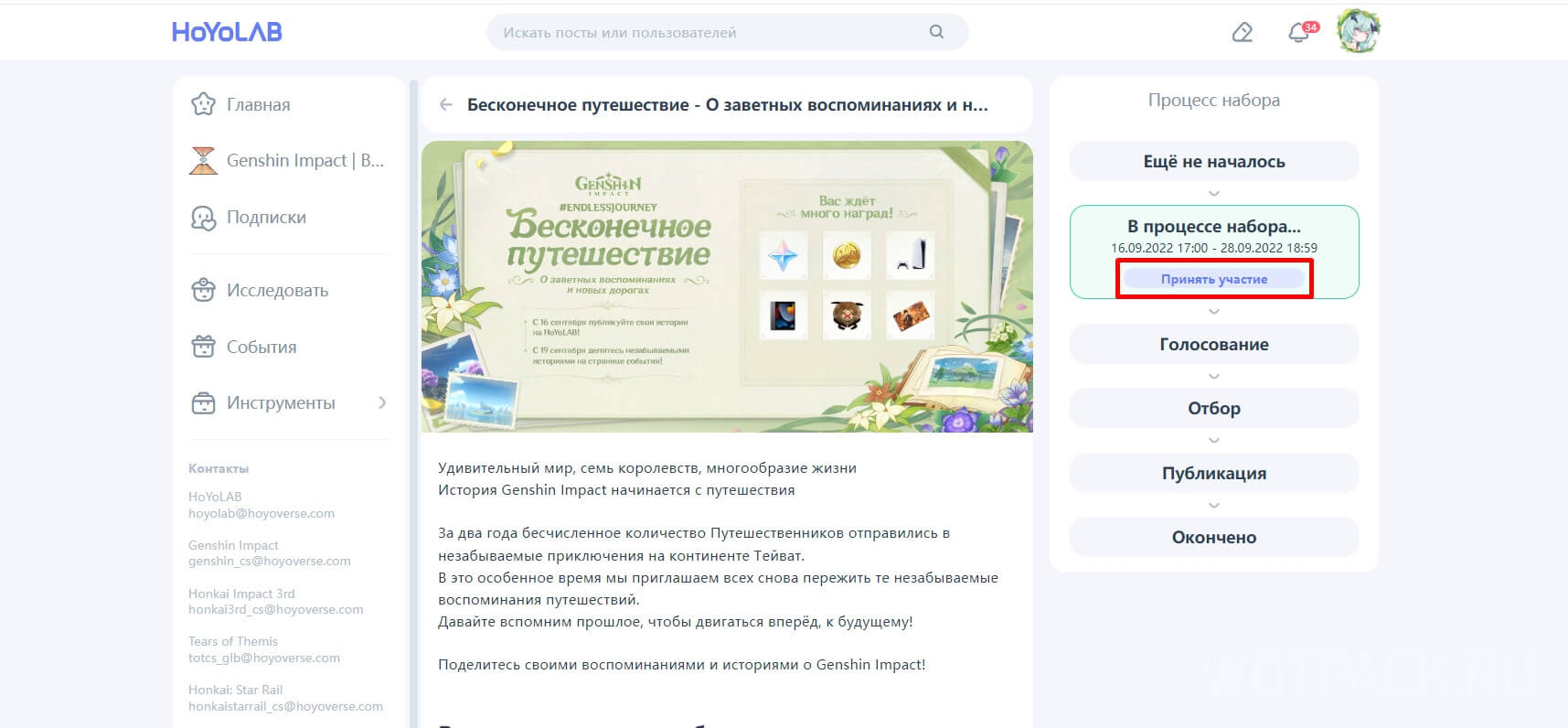Open Исследовать in the sidebar
1568x728 pixels.
tap(277, 291)
